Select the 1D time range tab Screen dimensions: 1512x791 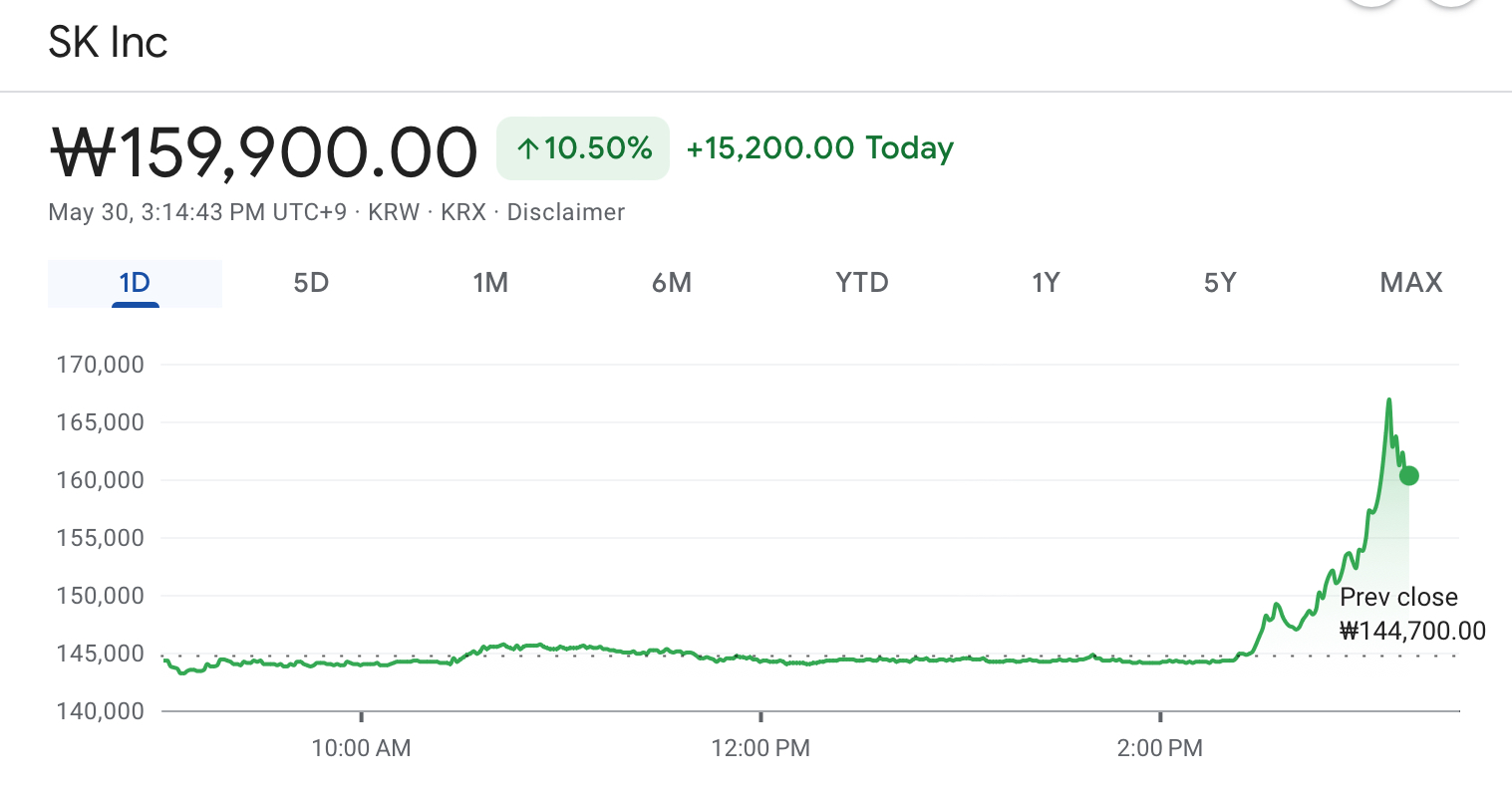tap(135, 284)
